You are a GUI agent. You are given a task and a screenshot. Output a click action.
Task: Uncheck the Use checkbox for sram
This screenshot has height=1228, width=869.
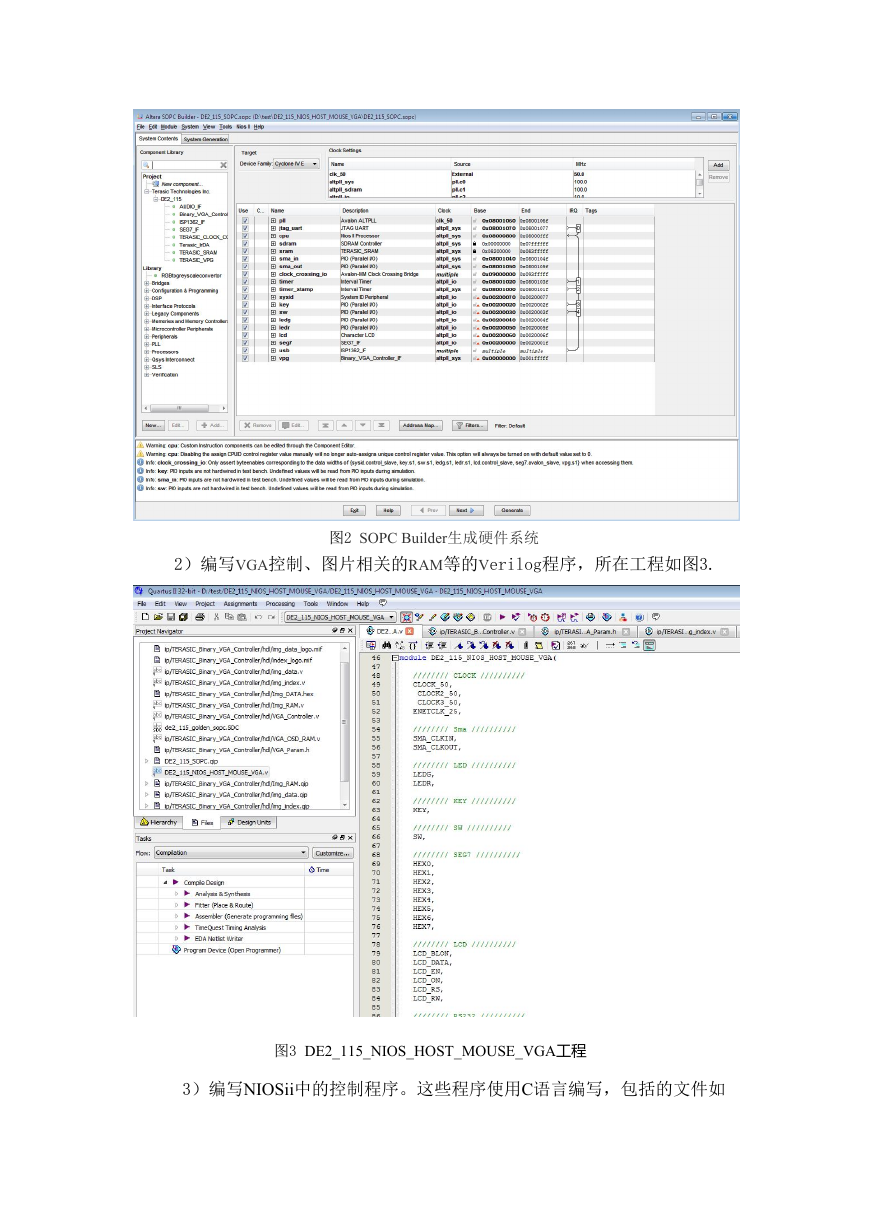(x=245, y=251)
